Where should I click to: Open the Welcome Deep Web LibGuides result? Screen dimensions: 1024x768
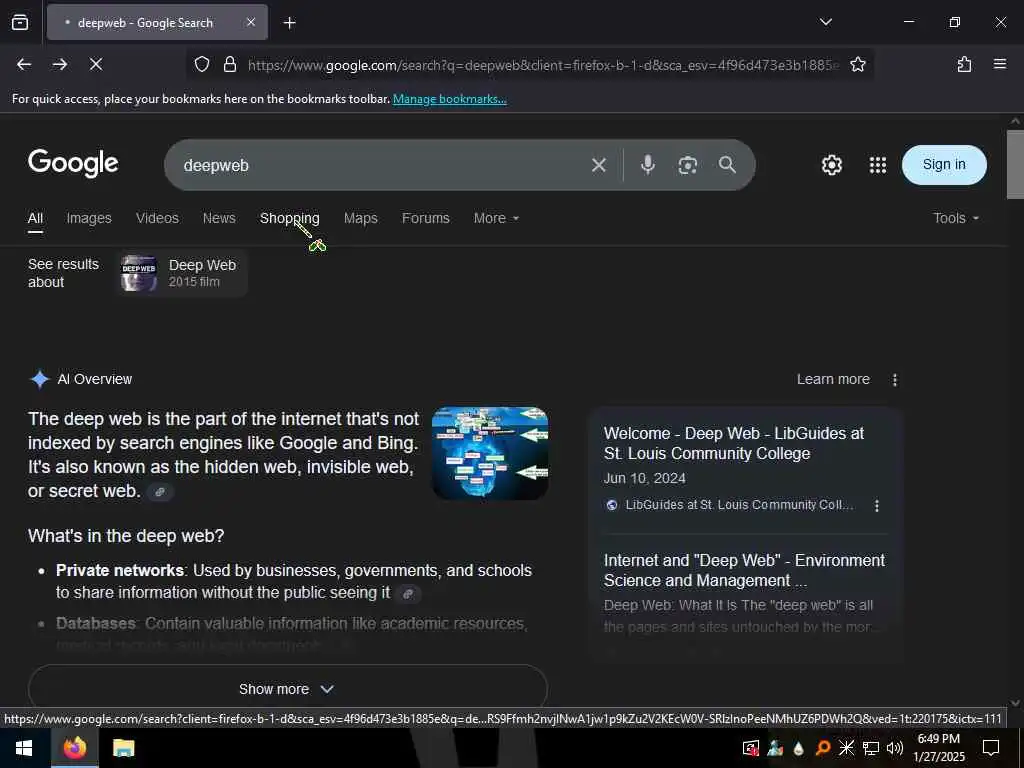(x=733, y=443)
